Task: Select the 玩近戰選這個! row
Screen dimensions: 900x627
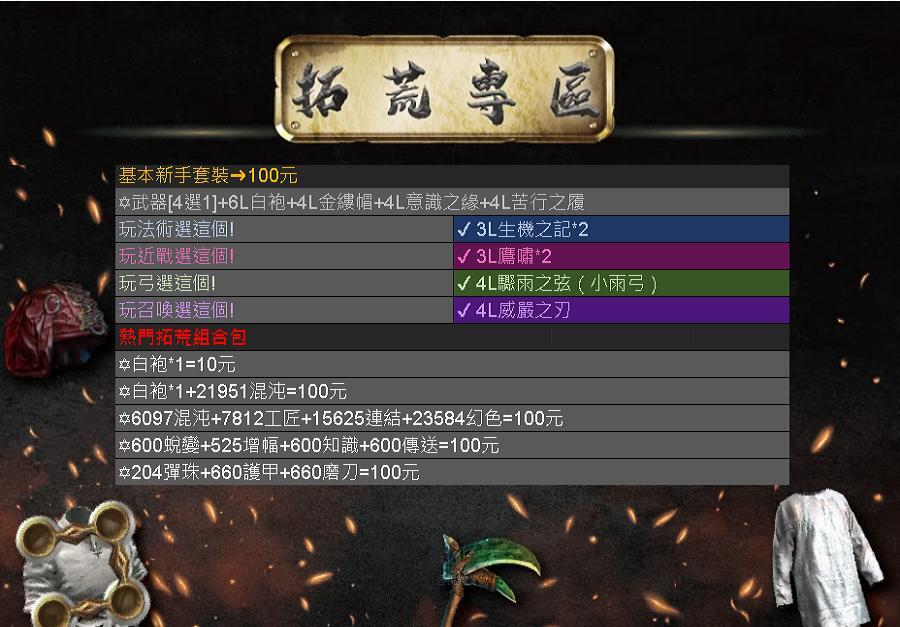Action: (452, 256)
